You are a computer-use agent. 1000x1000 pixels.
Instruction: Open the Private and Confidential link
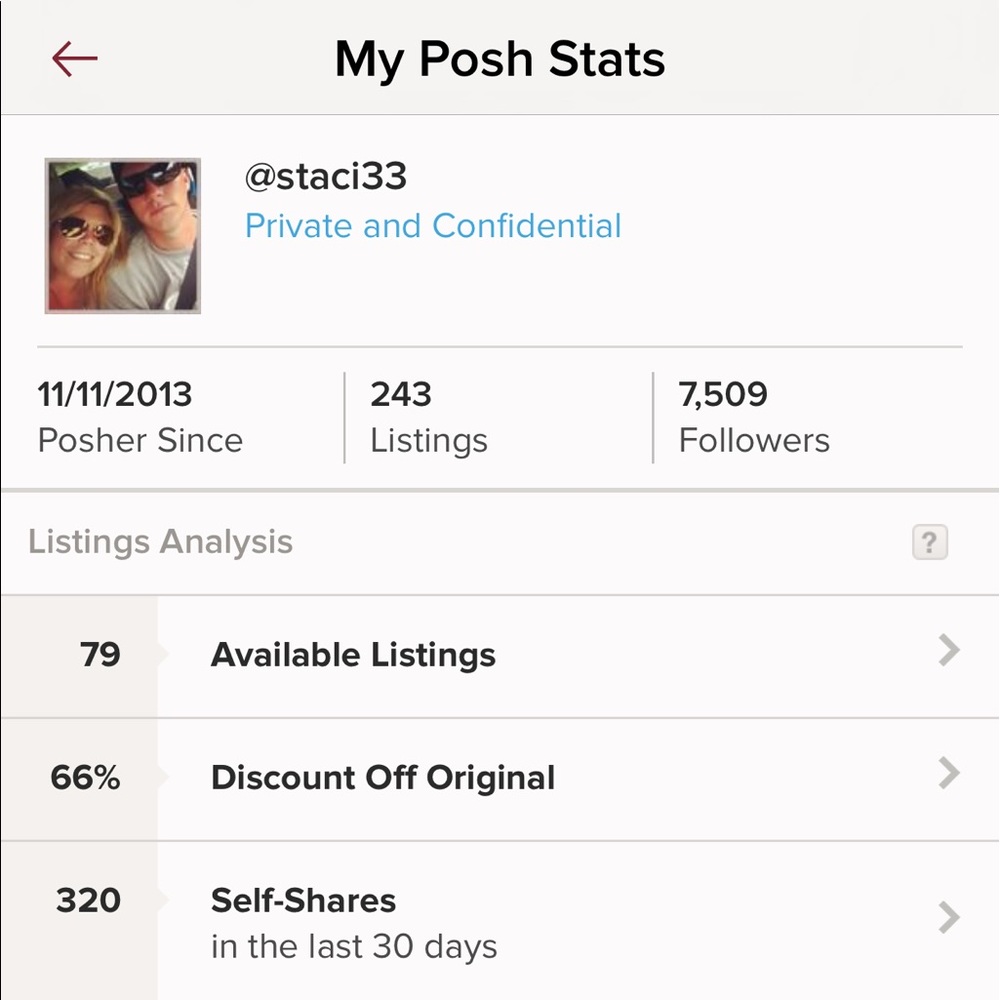coord(433,226)
